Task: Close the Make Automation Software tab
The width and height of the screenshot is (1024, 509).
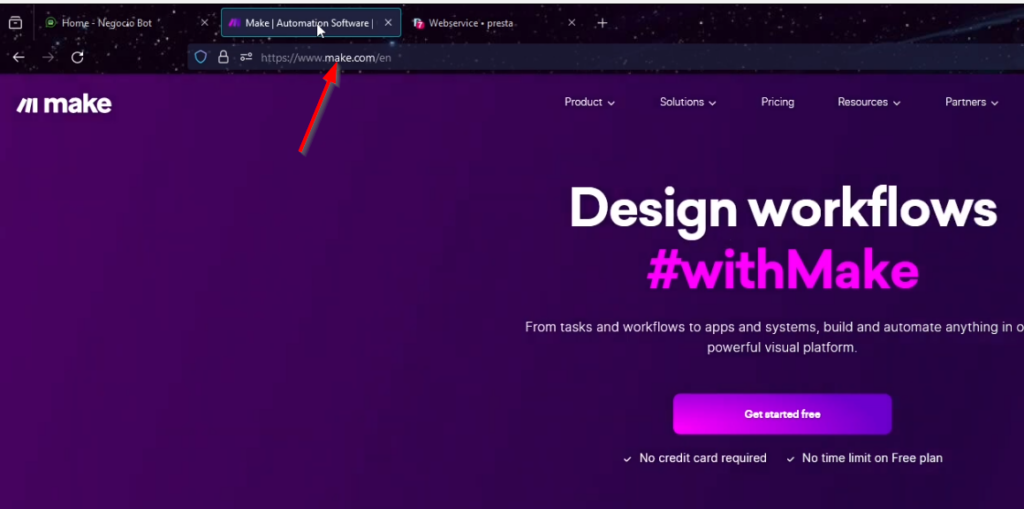Action: pyautogui.click(x=388, y=23)
